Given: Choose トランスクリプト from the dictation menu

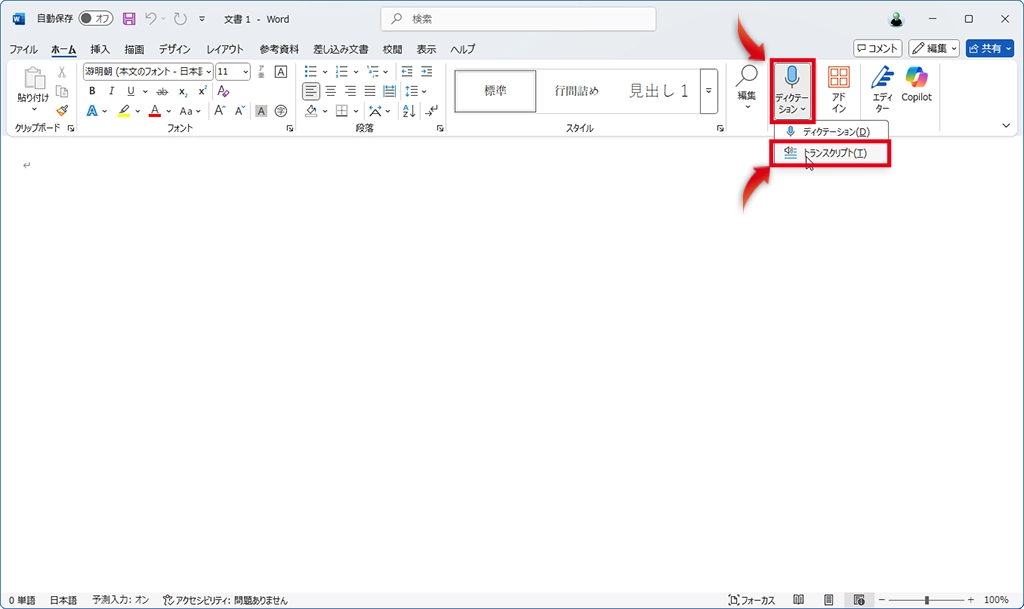Looking at the screenshot, I should tap(830, 153).
